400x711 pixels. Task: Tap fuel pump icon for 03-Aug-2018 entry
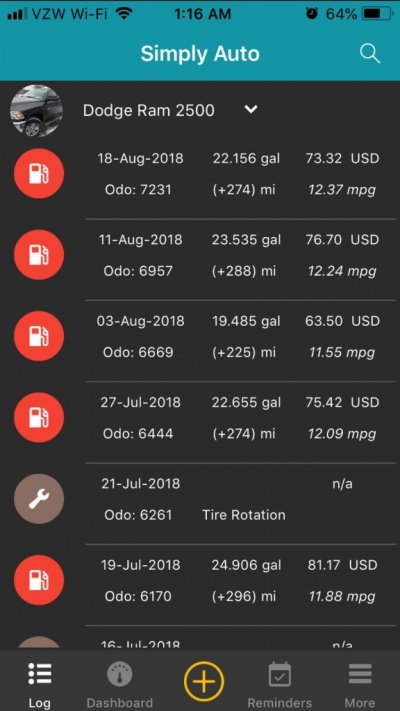tap(39, 336)
